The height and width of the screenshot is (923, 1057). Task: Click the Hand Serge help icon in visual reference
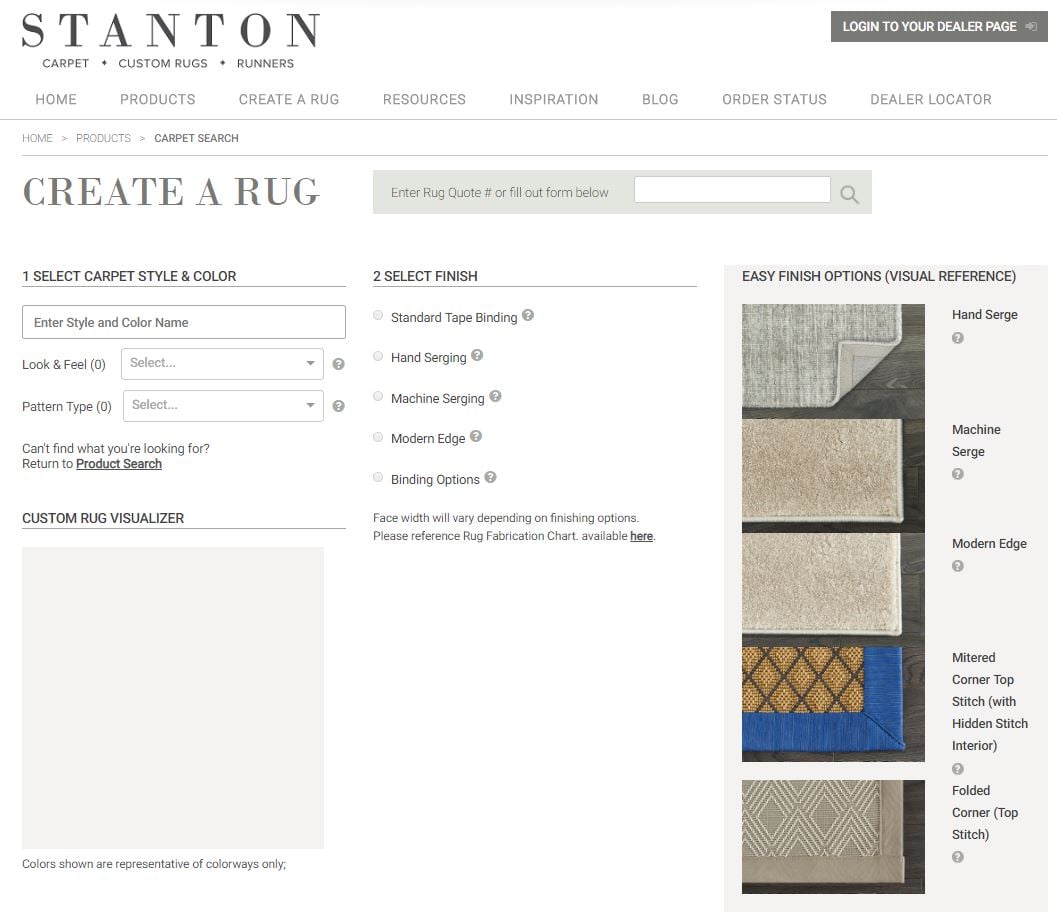coord(957,337)
